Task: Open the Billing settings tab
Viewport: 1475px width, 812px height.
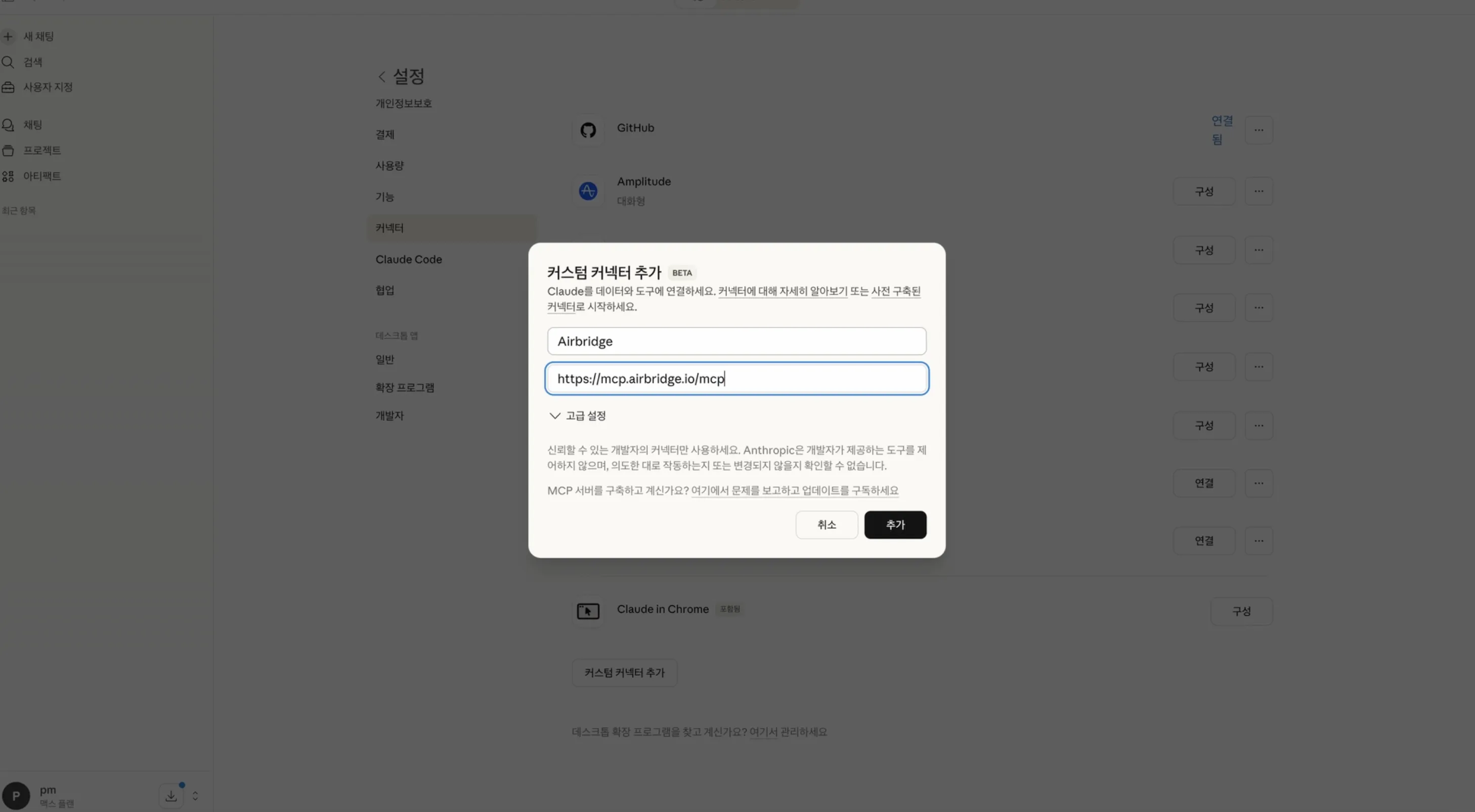Action: click(385, 134)
